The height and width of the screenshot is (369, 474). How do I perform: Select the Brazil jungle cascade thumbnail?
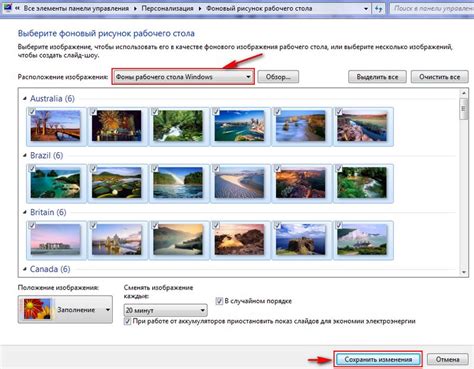(362, 183)
